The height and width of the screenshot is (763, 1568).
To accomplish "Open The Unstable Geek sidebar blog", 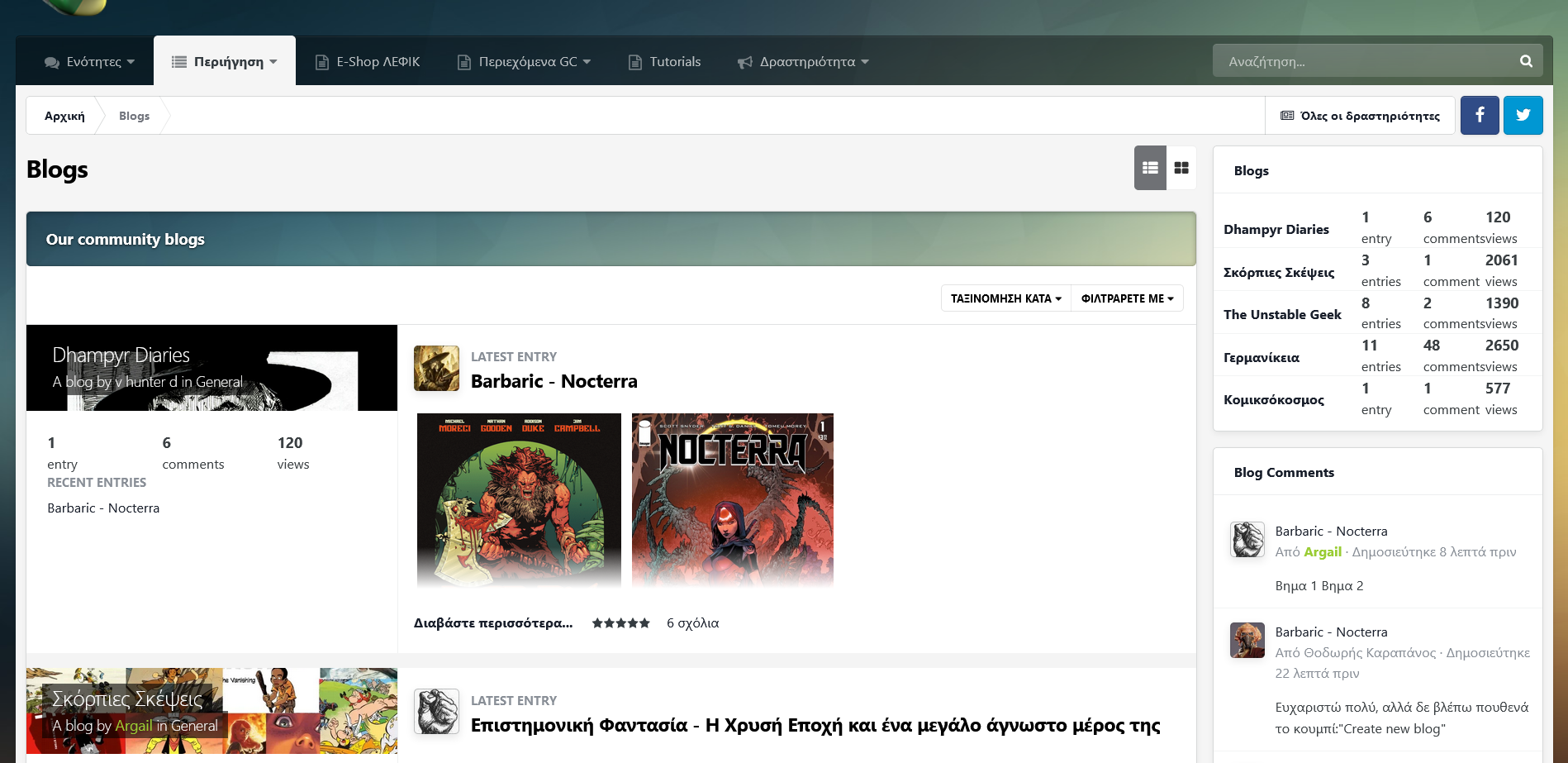I will tap(1282, 314).
